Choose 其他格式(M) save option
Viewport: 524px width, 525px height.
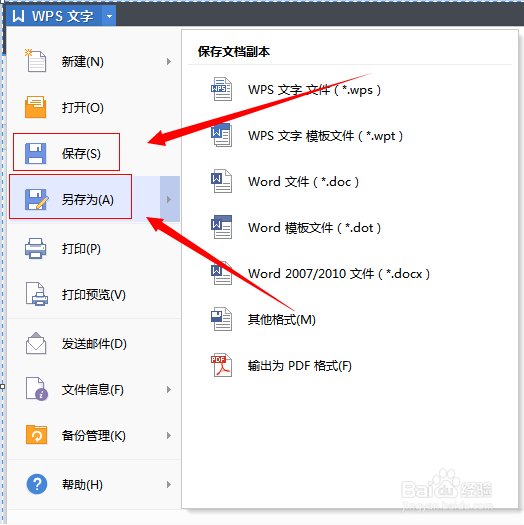282,319
